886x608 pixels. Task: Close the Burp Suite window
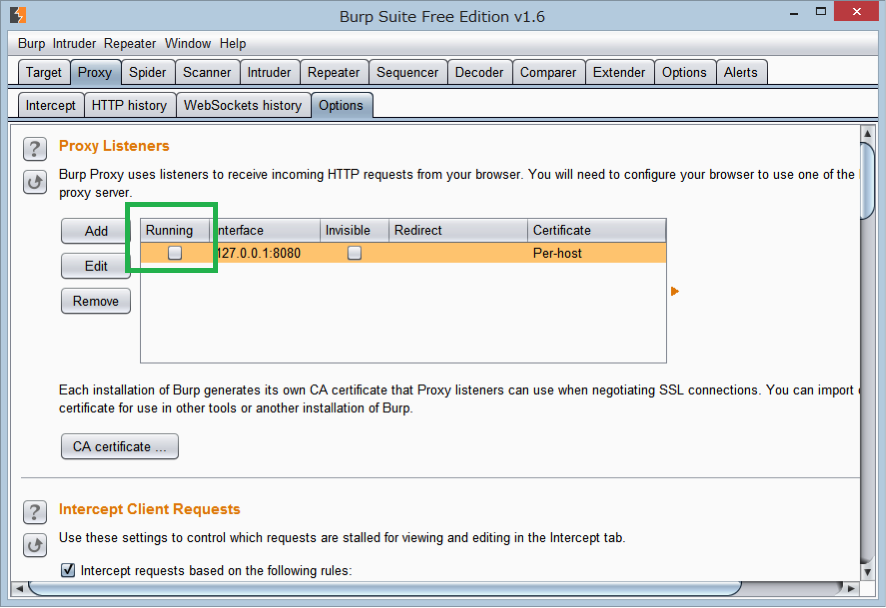pos(857,12)
